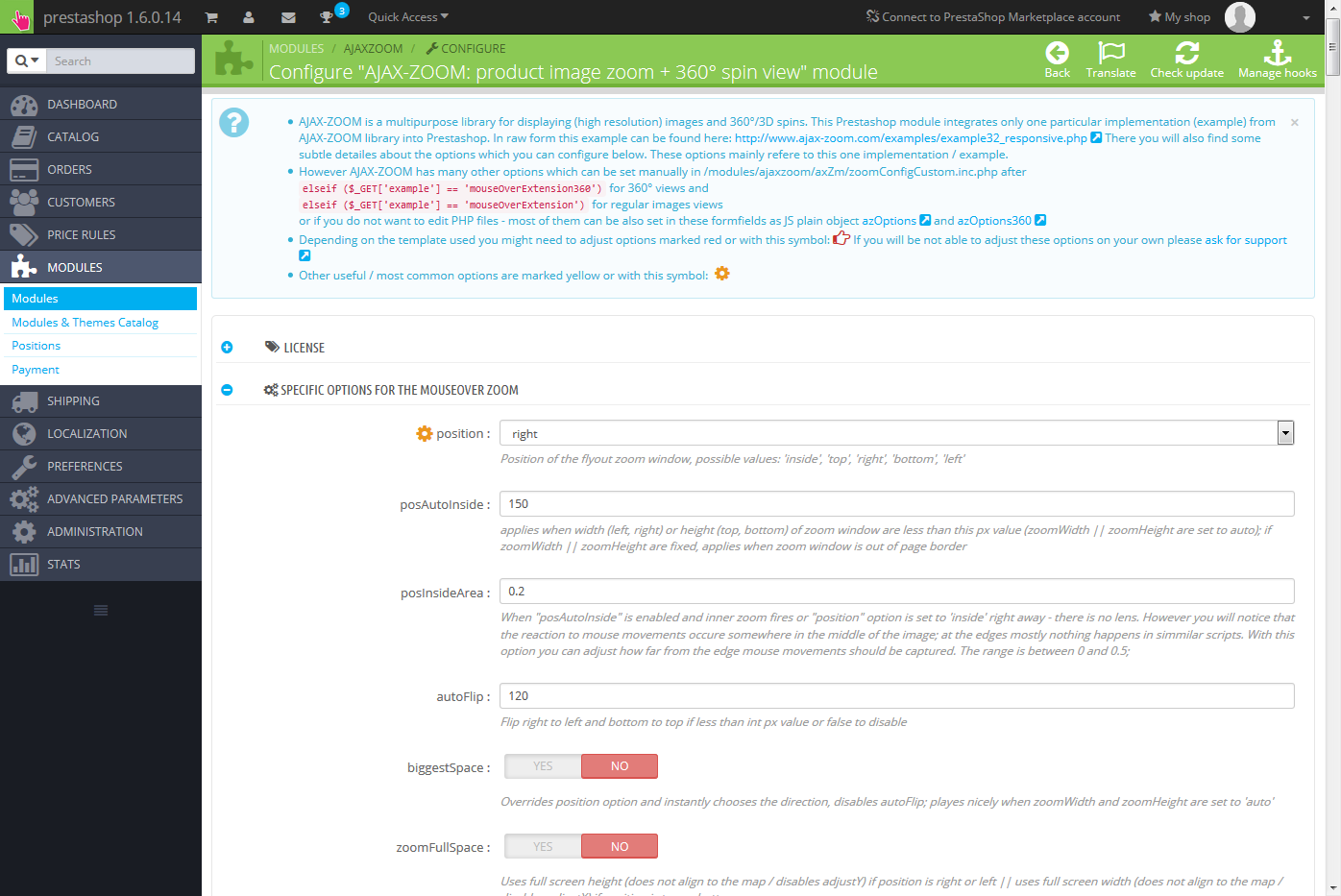Expand the LICENSE section
The width and height of the screenshot is (1341, 896).
pos(227,348)
